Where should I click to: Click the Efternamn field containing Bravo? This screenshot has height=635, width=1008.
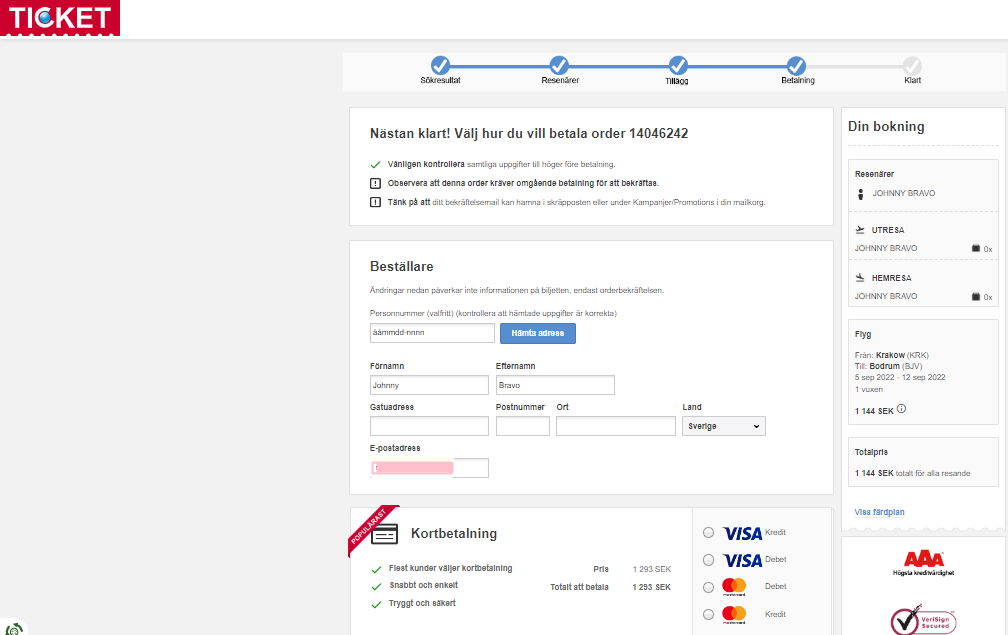[555, 385]
